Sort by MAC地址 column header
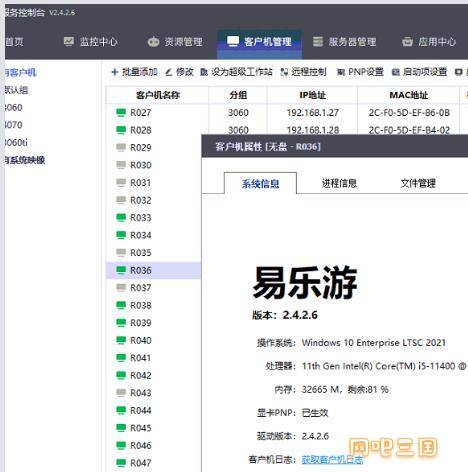468x472 pixels. (x=408, y=95)
